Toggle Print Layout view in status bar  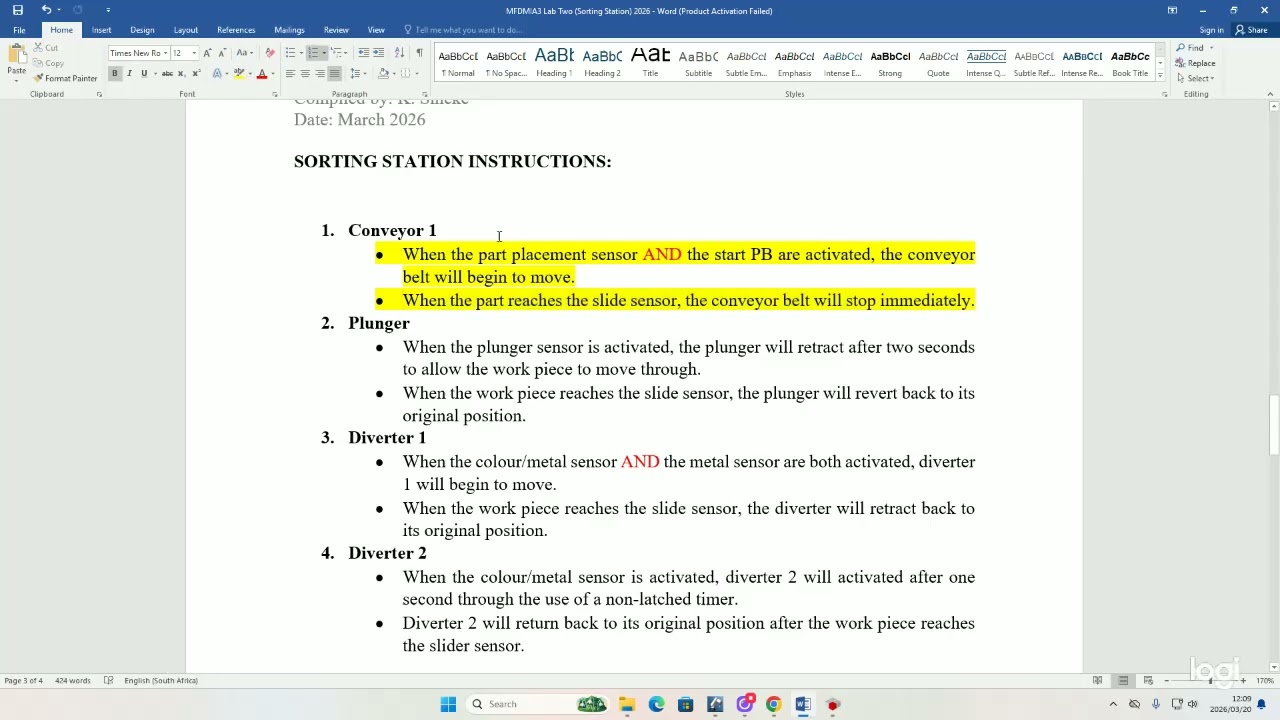click(x=1123, y=681)
